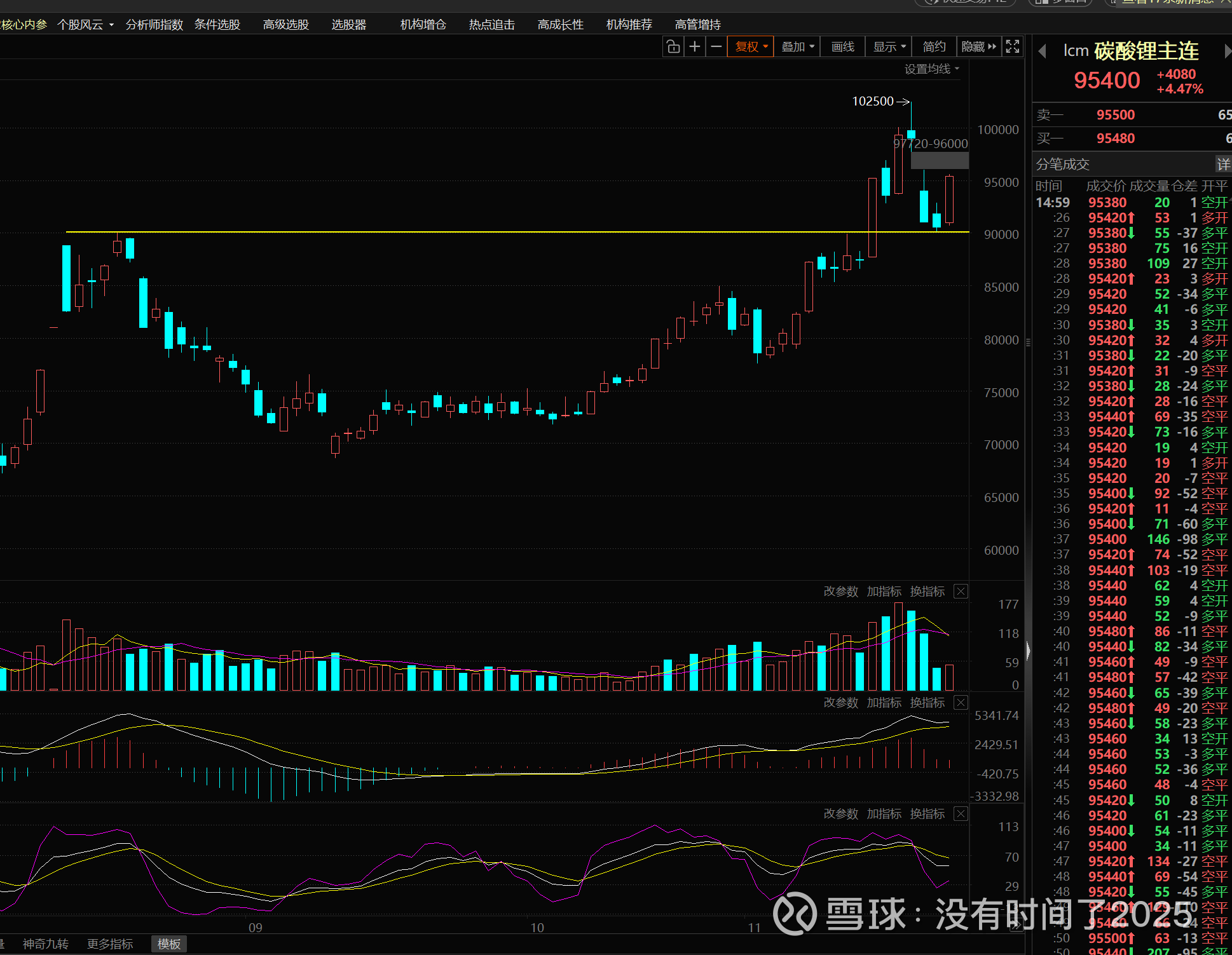Click the yellow horizontal line at 90000
The width and height of the screenshot is (1232, 955).
445,232
